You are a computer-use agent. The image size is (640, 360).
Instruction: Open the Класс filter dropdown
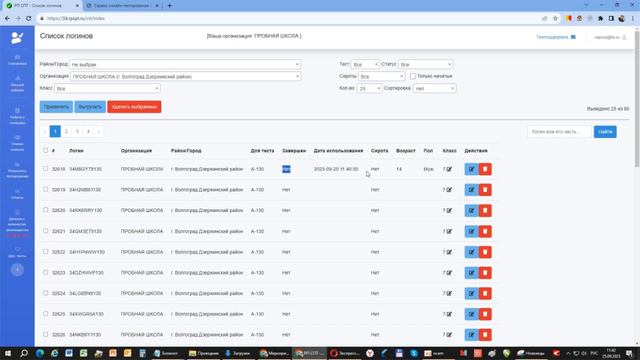pos(107,89)
